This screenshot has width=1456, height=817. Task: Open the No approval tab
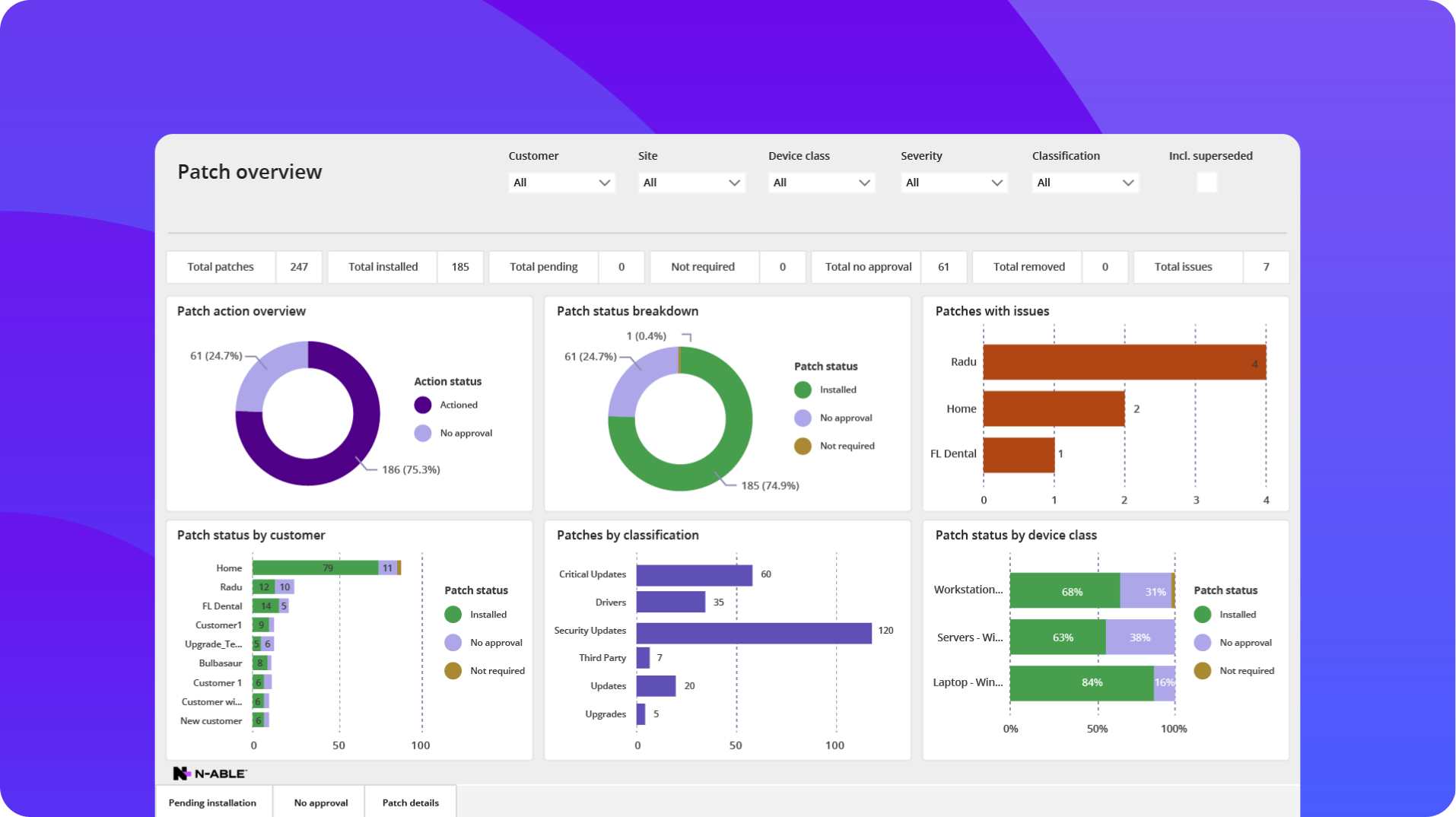tap(320, 803)
